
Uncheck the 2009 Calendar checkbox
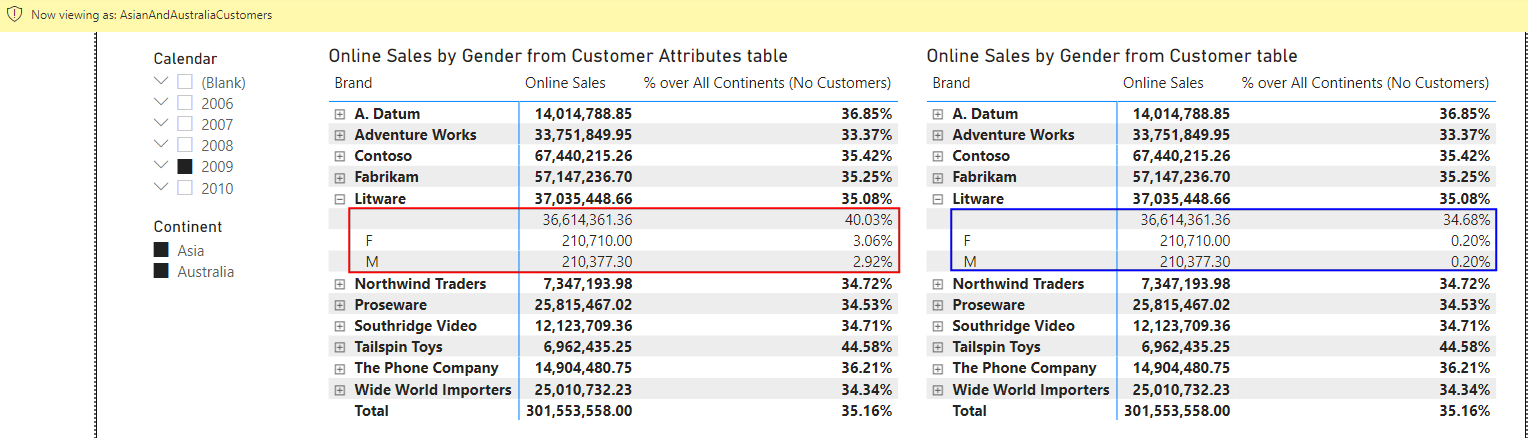coord(185,167)
